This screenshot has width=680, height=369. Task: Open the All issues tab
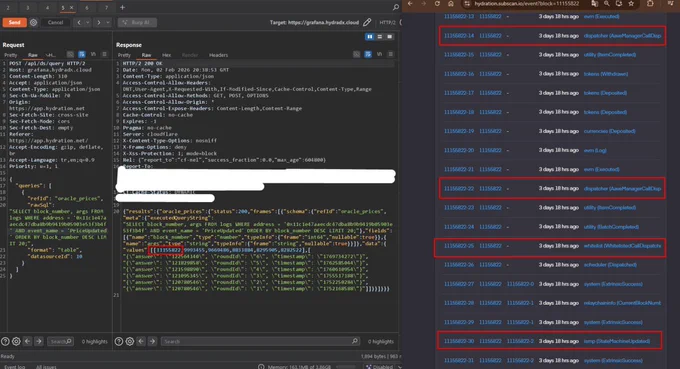46,367
